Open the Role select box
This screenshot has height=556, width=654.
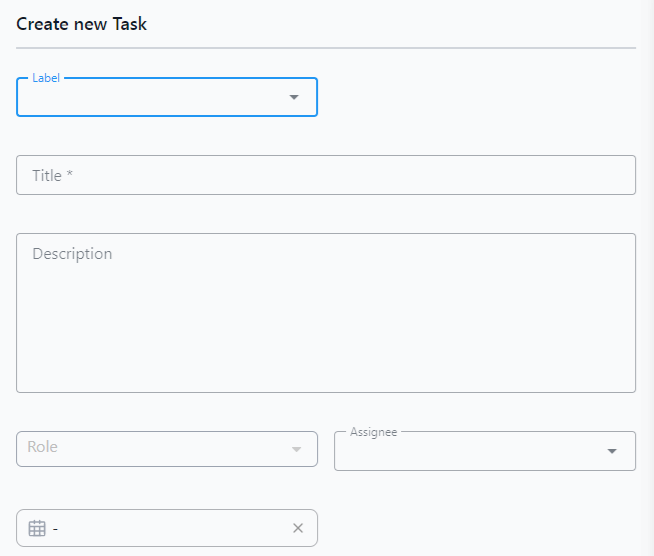[167, 449]
